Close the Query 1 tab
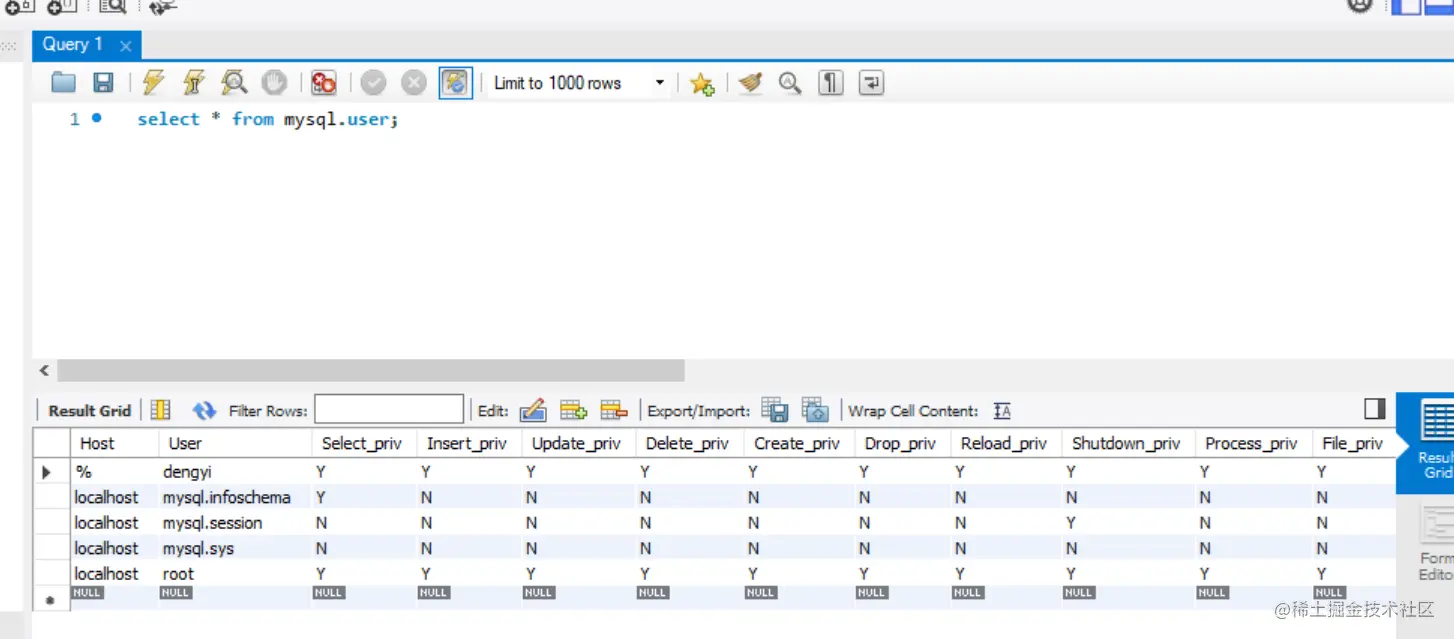1454x639 pixels. 125,46
